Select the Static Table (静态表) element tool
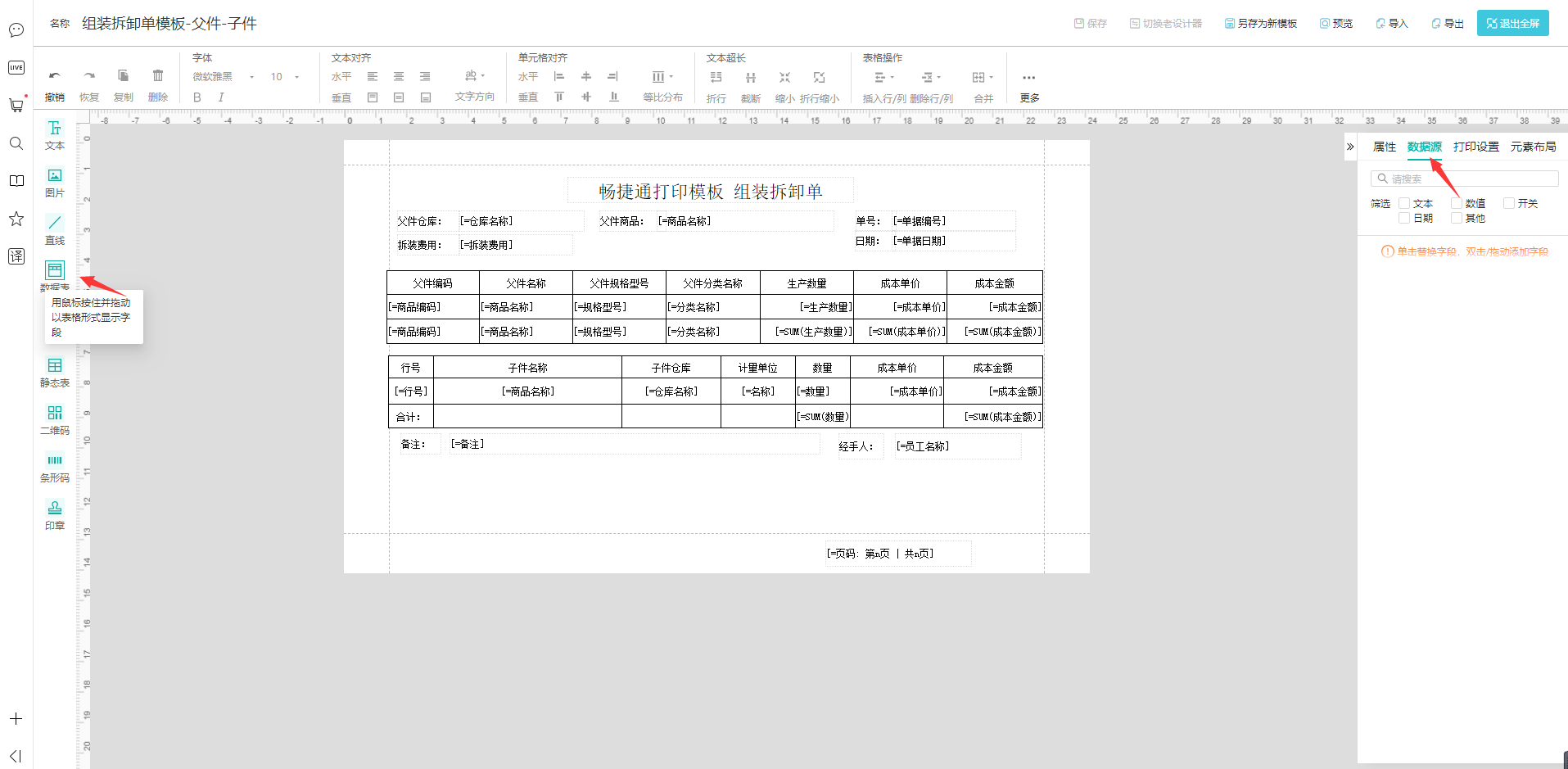1568x769 pixels. tap(55, 373)
